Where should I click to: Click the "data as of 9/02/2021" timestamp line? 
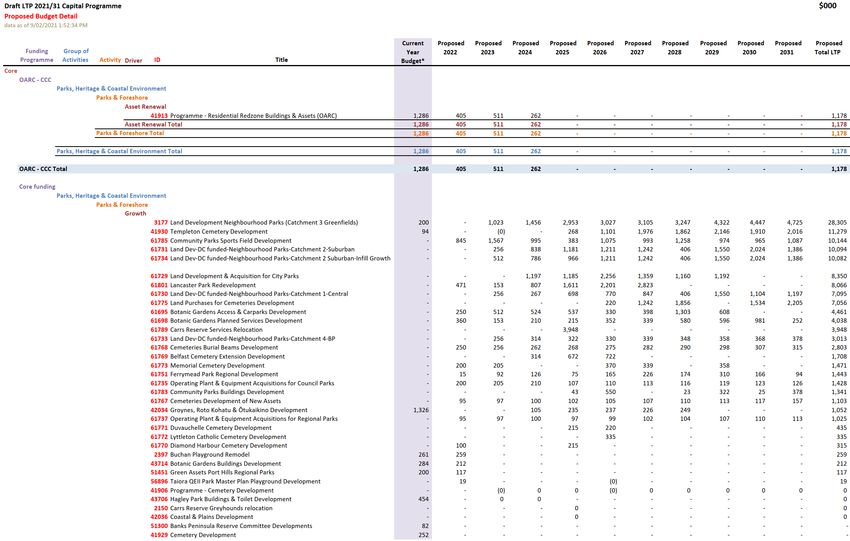click(46, 25)
